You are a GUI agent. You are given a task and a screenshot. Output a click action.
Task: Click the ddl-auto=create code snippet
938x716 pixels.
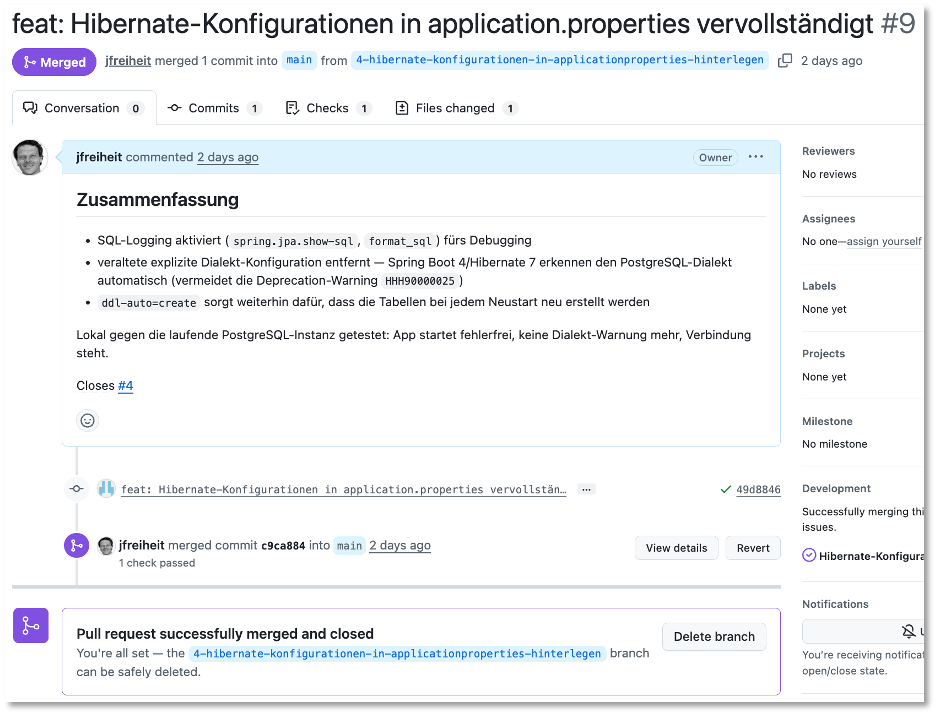(149, 303)
